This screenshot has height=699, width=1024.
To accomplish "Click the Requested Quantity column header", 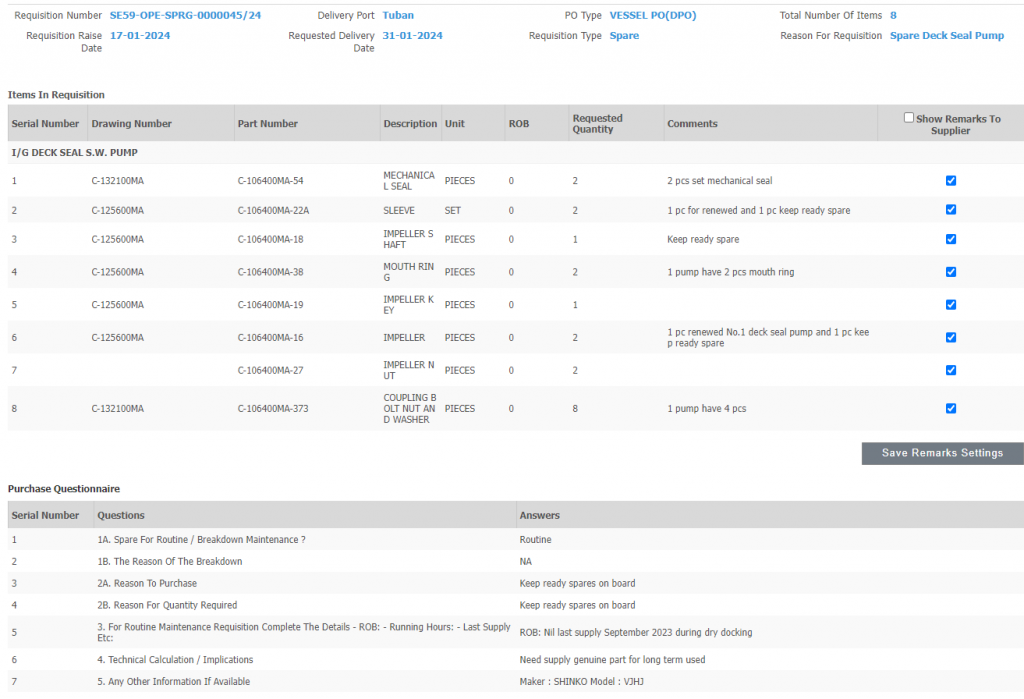I will tap(597, 124).
